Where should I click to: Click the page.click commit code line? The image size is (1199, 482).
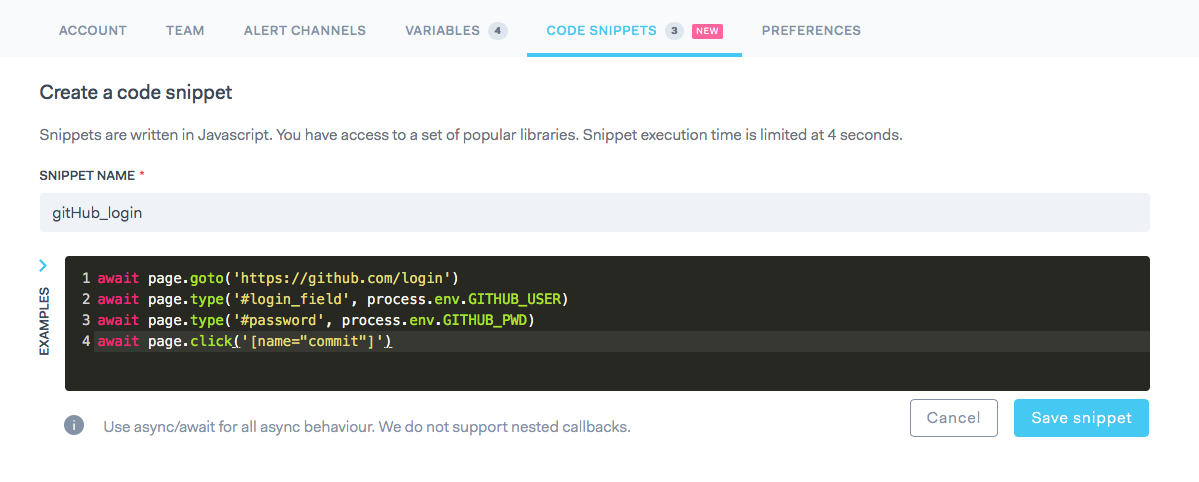pyautogui.click(x=244, y=342)
